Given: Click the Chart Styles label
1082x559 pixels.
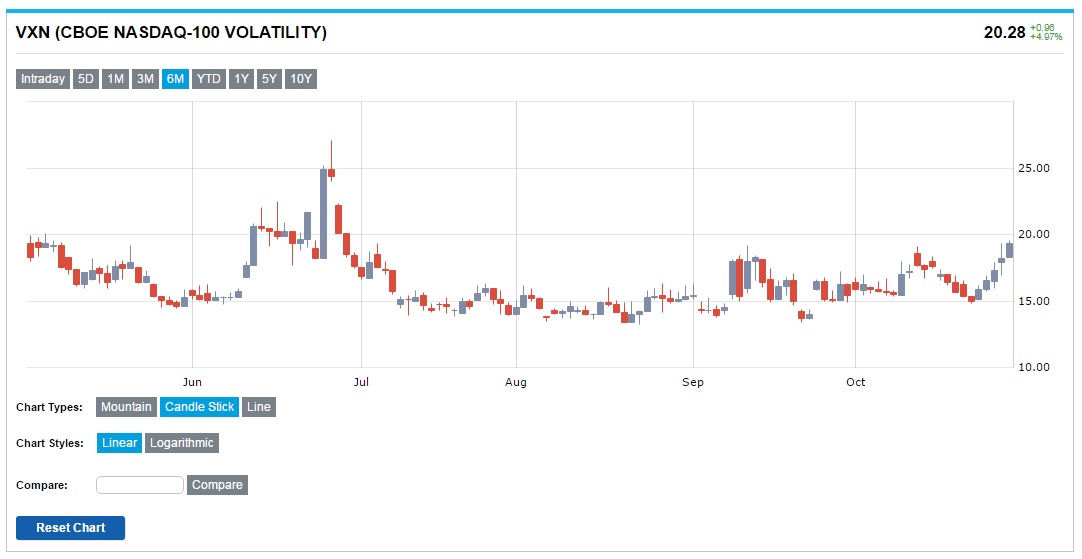Looking at the screenshot, I should tap(50, 443).
